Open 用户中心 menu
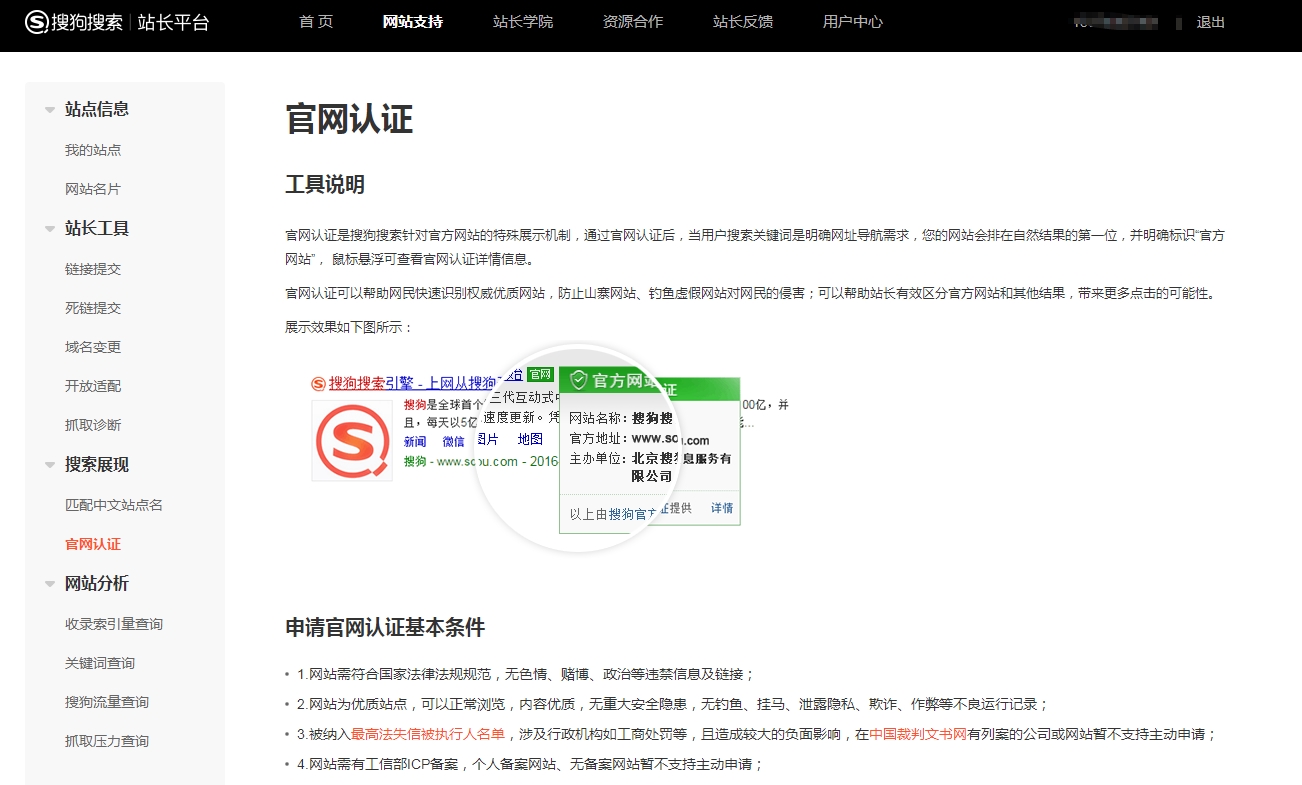Image resolution: width=1302 pixels, height=785 pixels. click(853, 21)
